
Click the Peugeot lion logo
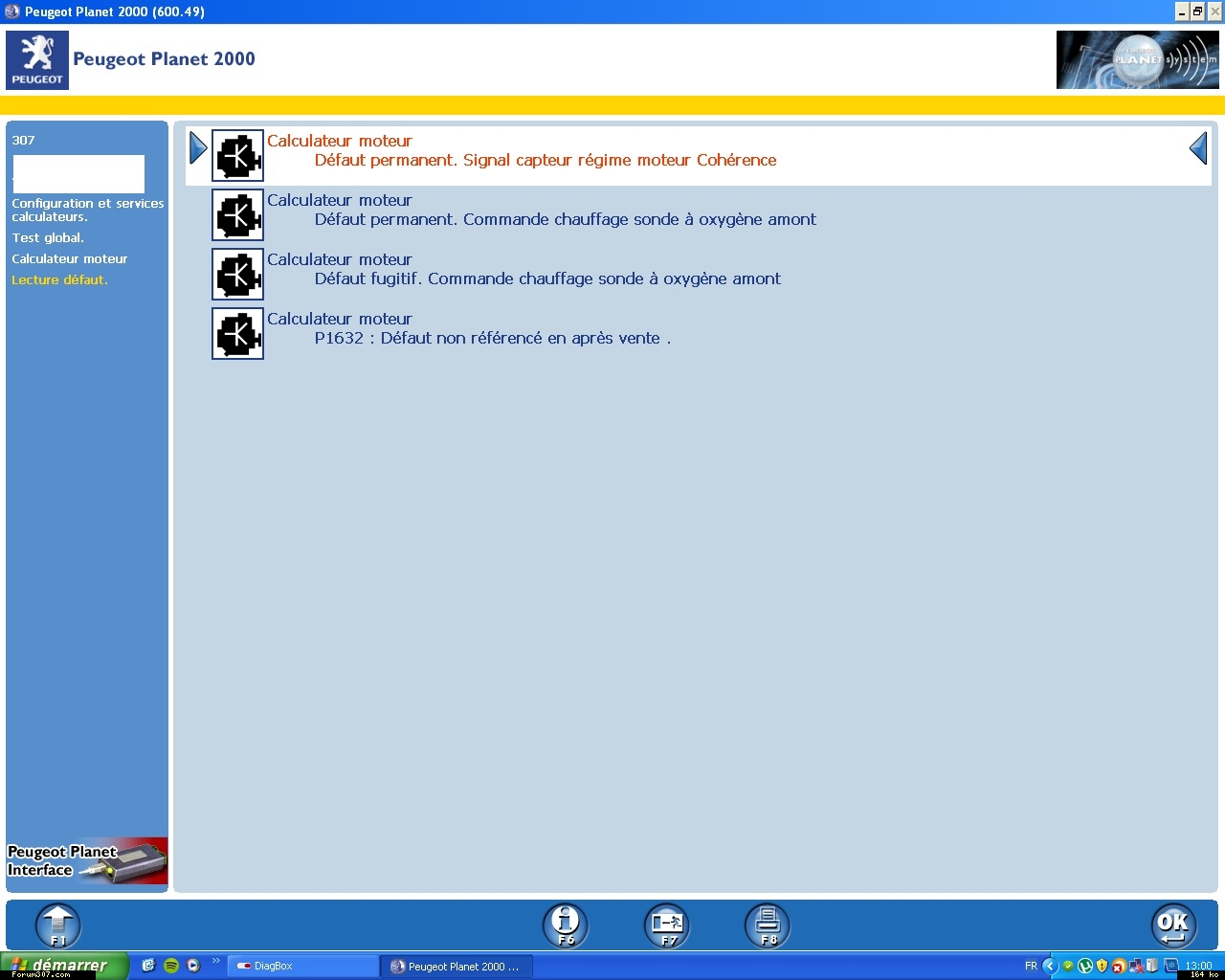pyautogui.click(x=37, y=60)
